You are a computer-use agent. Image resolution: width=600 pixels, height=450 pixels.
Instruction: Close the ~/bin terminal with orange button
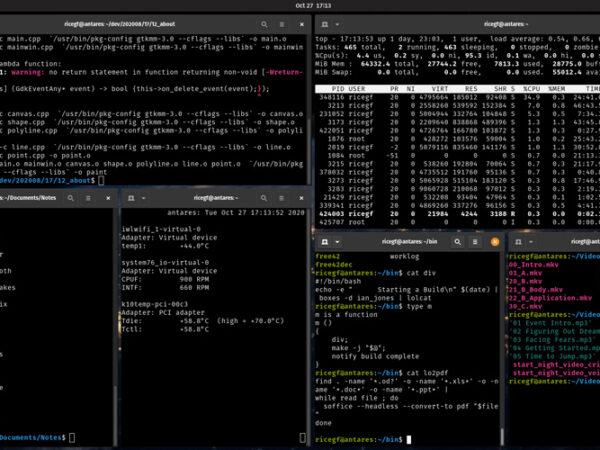495,241
